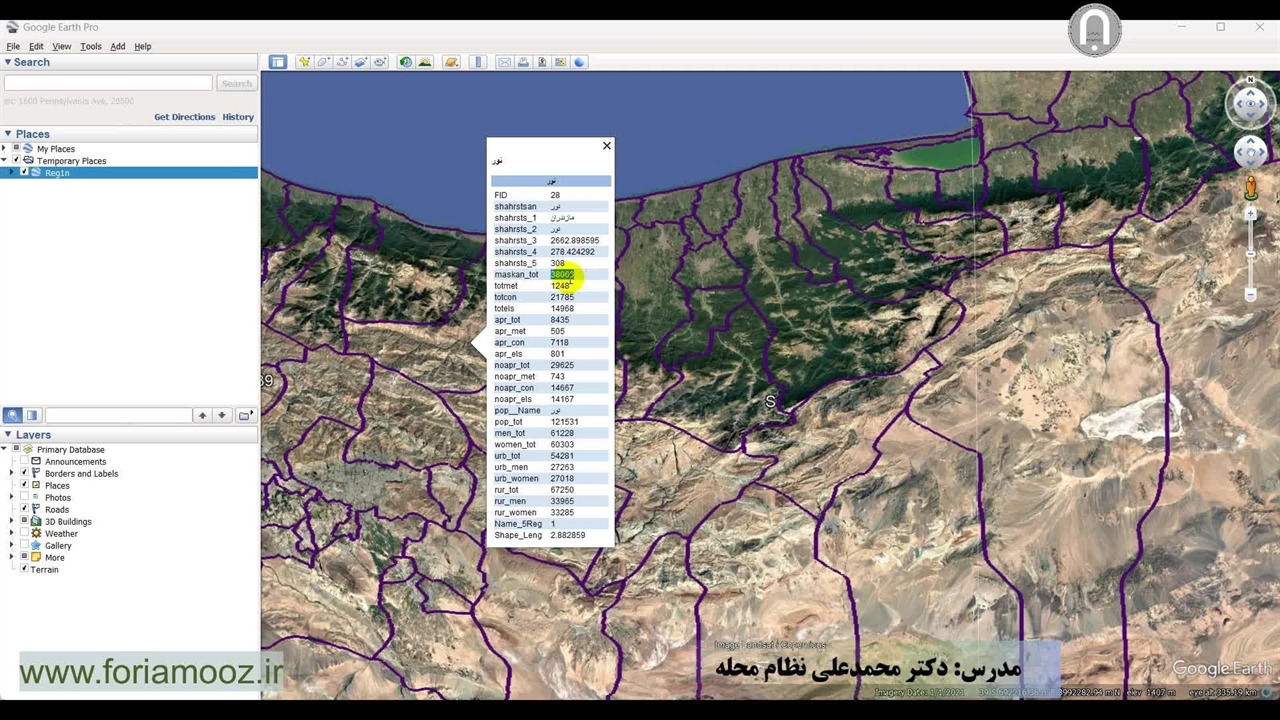Click the Show Ruler tool

478,62
